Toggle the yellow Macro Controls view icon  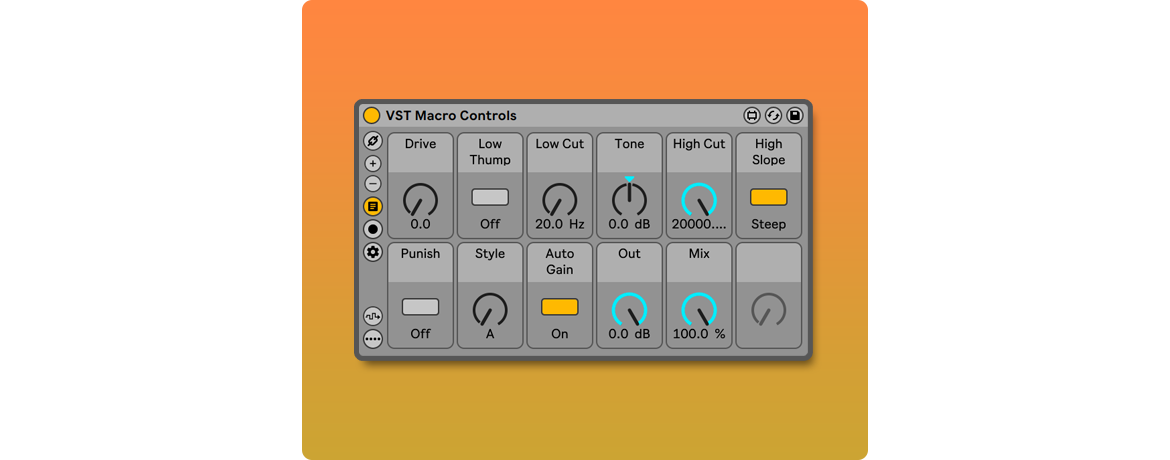(373, 206)
